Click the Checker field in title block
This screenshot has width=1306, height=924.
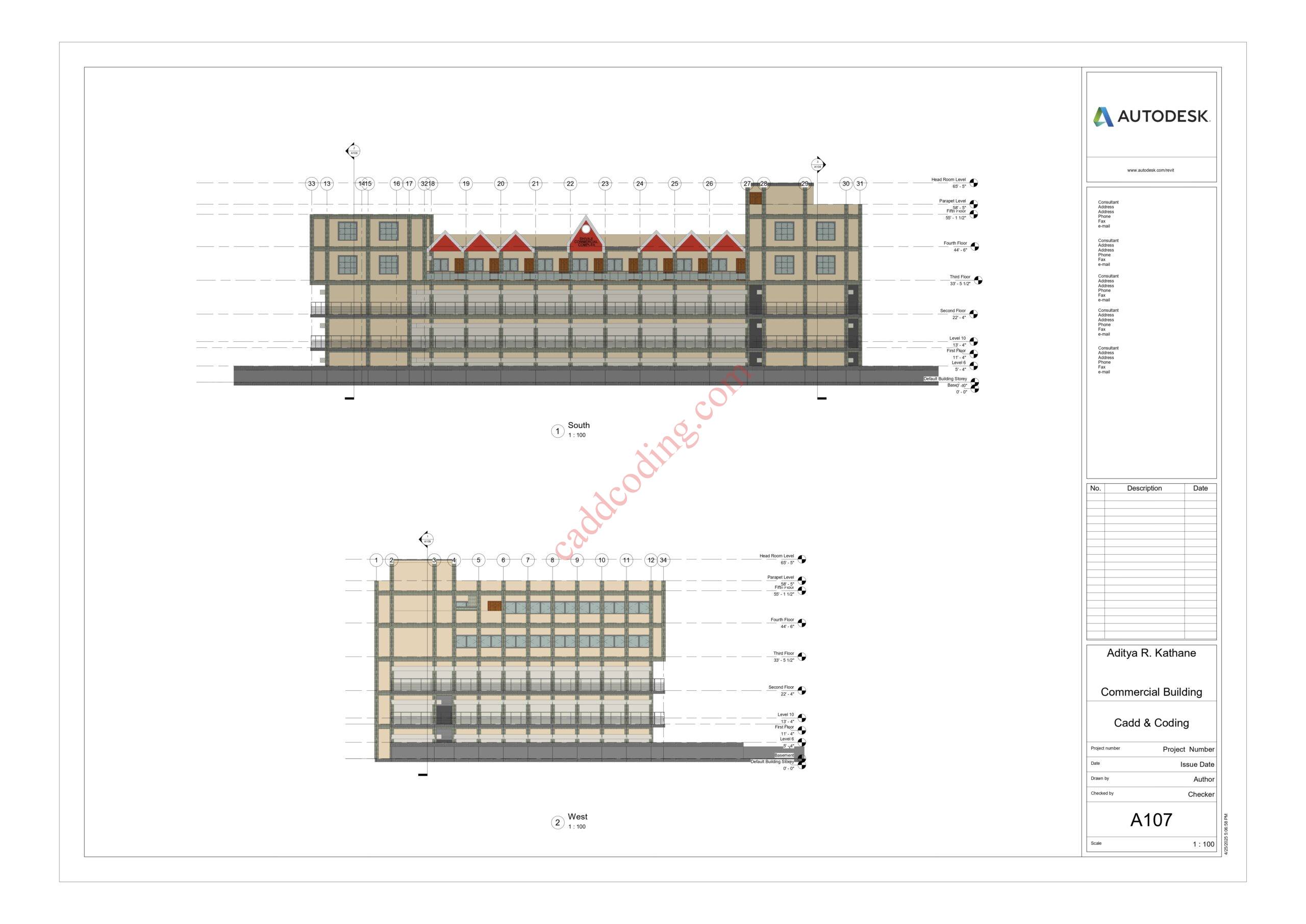(1201, 794)
